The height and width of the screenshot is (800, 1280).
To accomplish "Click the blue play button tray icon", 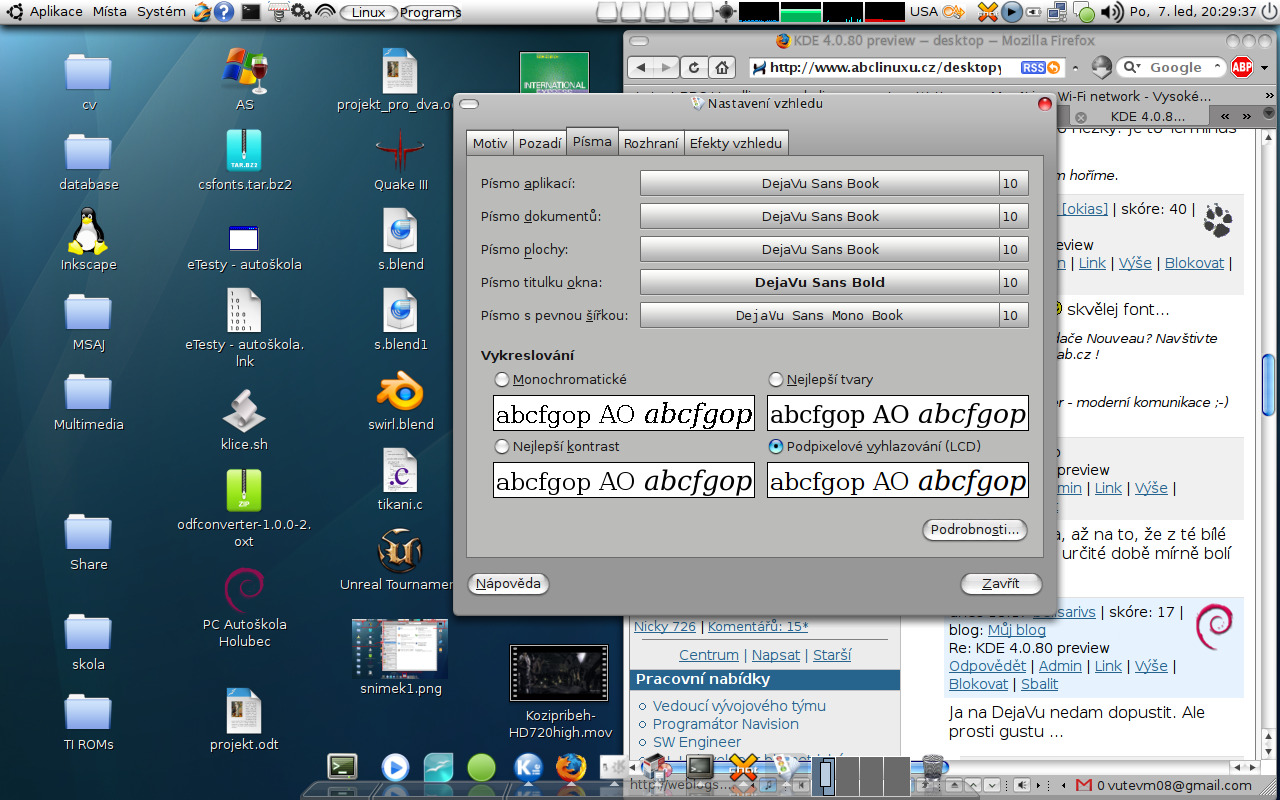I will point(1012,12).
